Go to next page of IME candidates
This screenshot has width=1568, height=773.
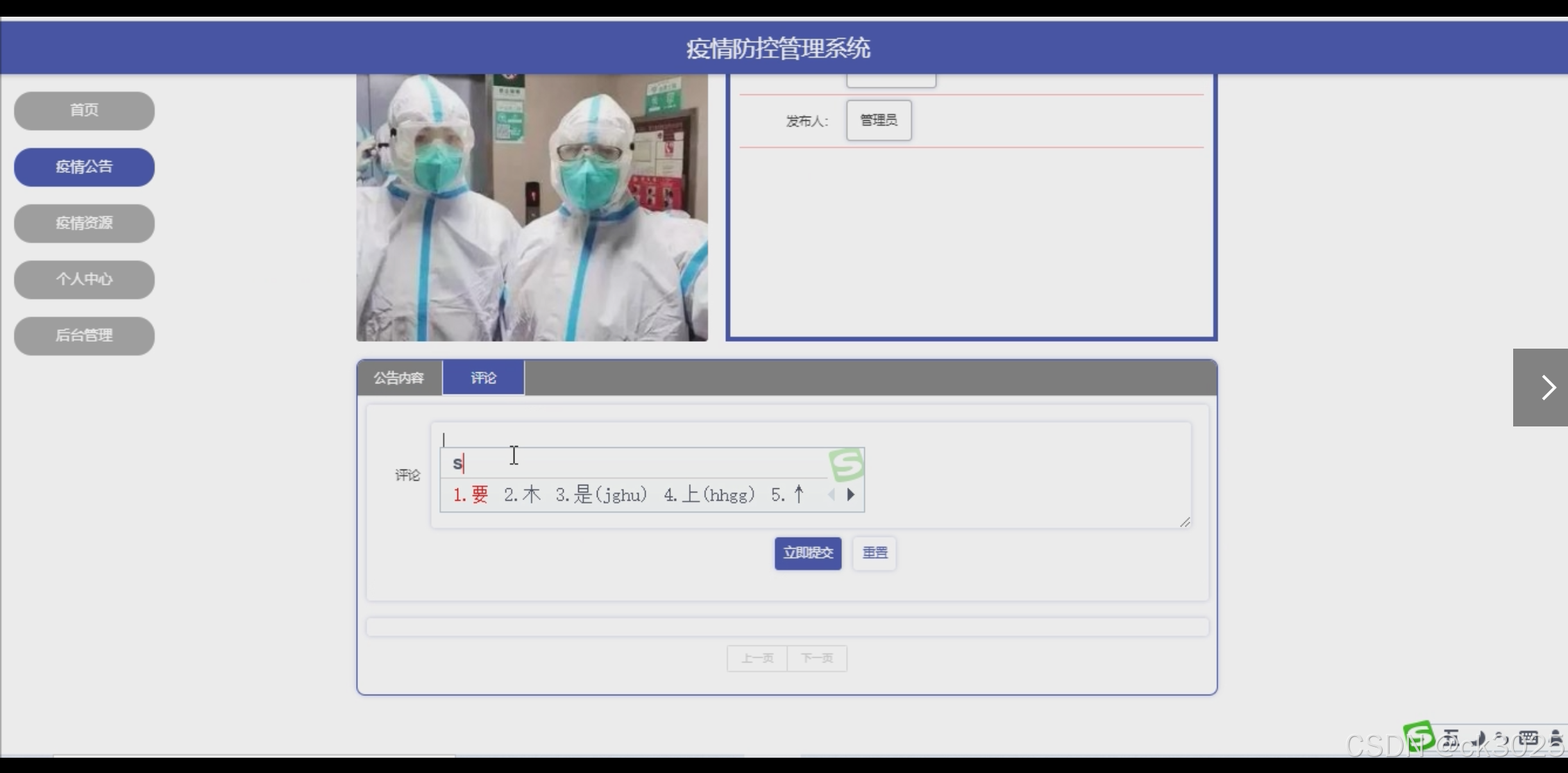click(850, 495)
